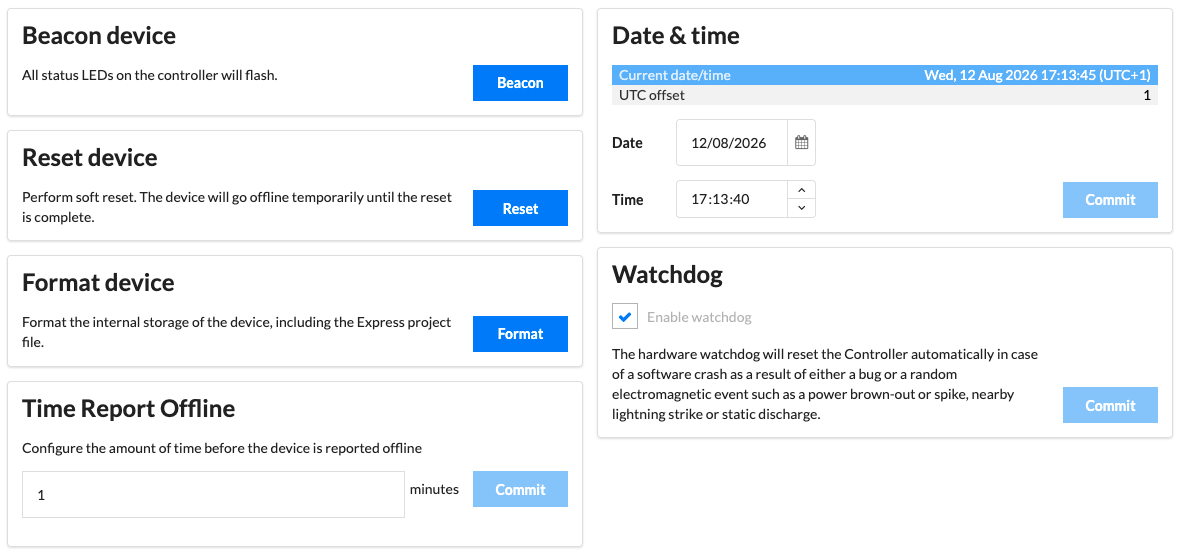Commit the Date & time changes

pyautogui.click(x=1110, y=200)
